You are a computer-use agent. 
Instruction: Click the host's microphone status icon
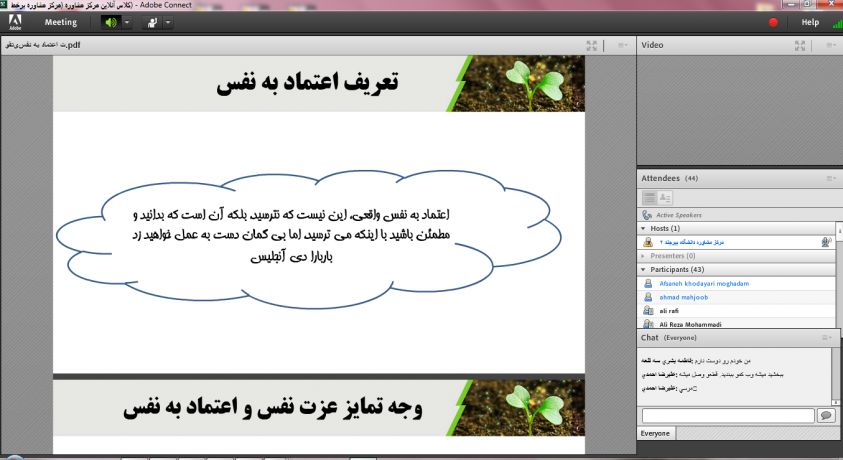826,242
